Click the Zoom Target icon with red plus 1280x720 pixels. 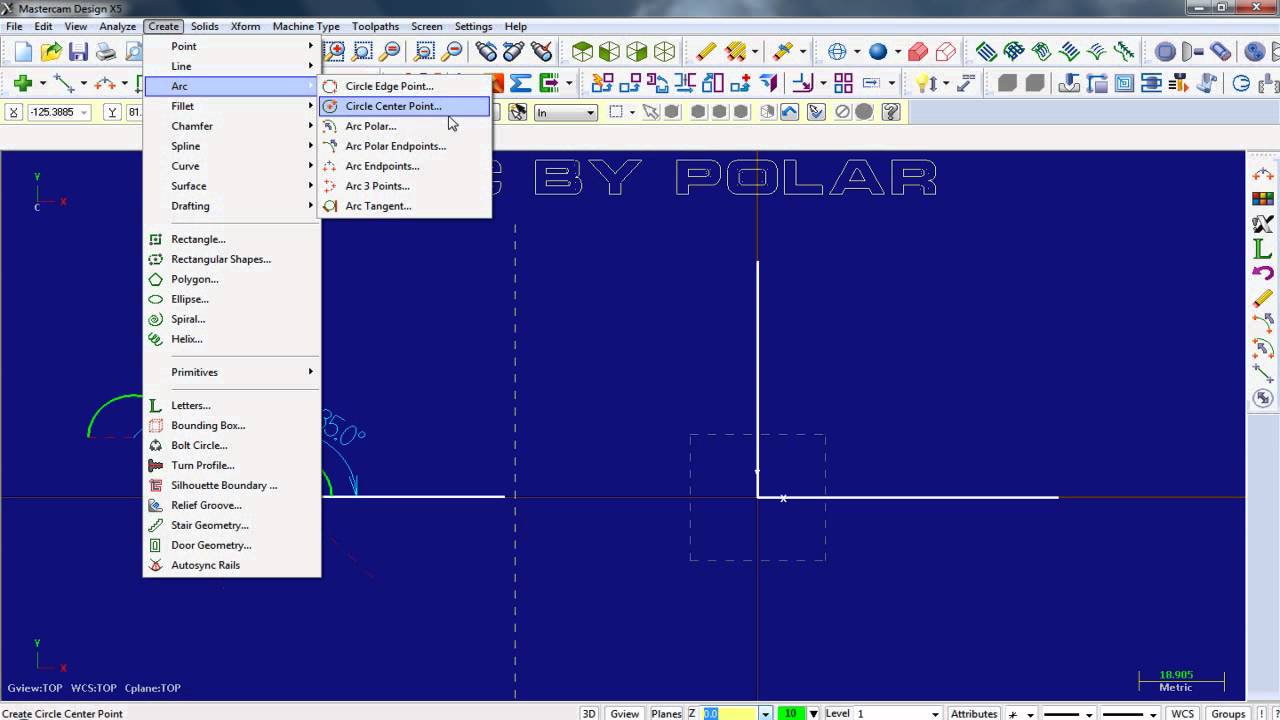334,52
